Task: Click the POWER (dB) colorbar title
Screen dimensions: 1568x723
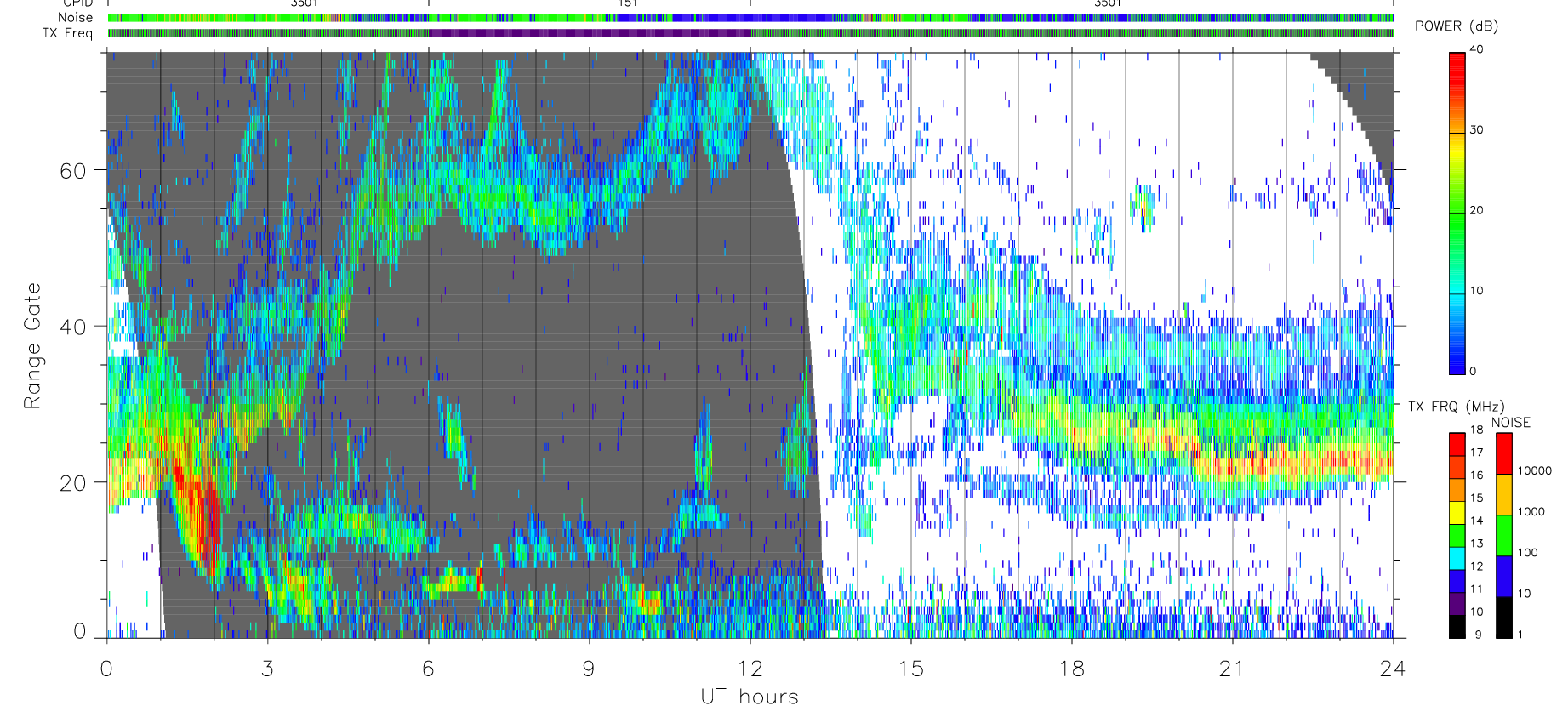Action: [1457, 26]
